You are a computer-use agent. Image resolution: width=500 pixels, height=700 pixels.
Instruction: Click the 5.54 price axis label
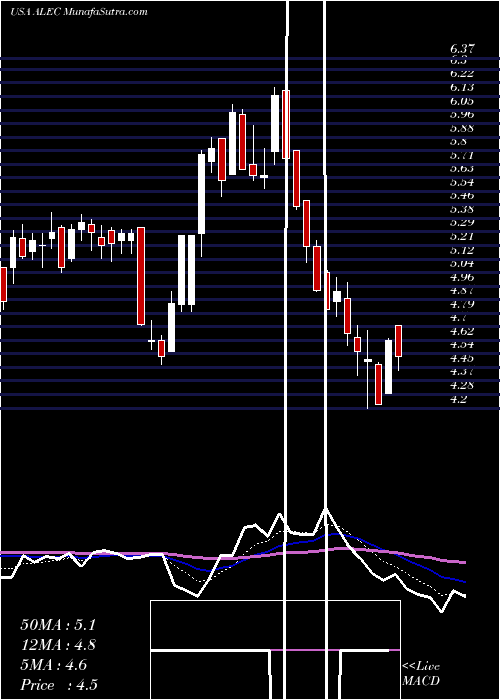(x=462, y=182)
